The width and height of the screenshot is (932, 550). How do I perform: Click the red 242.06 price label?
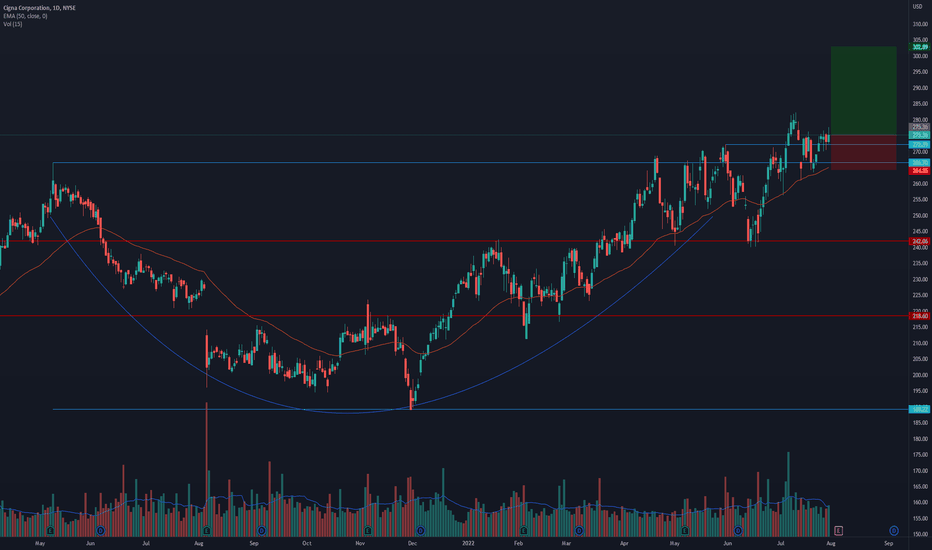(920, 241)
